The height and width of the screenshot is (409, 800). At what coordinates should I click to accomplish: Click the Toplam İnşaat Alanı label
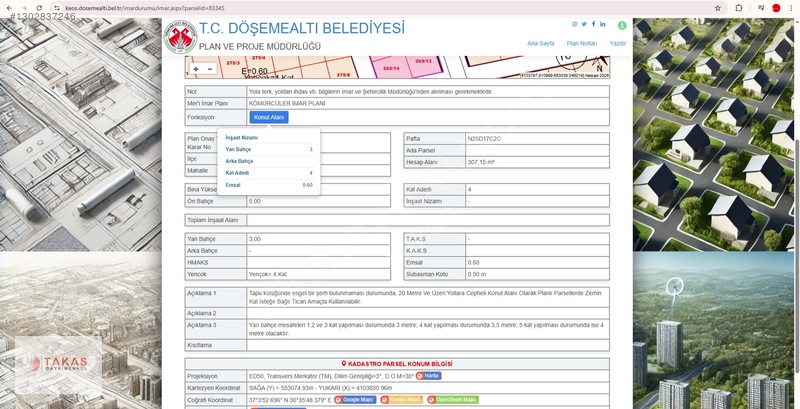click(x=215, y=220)
